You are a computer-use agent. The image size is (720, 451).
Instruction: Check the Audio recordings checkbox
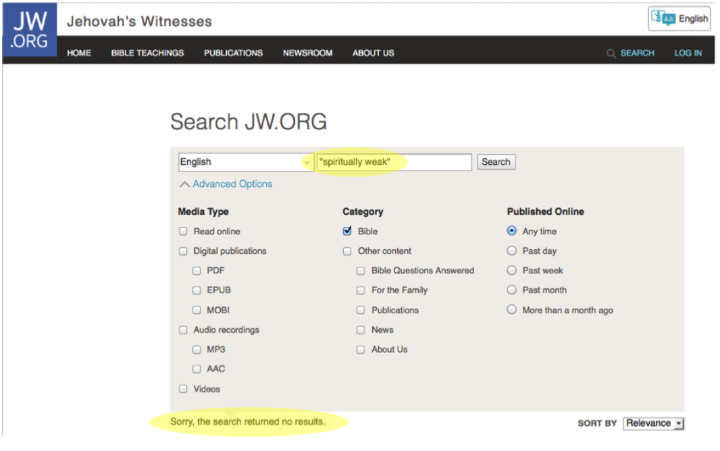click(183, 330)
